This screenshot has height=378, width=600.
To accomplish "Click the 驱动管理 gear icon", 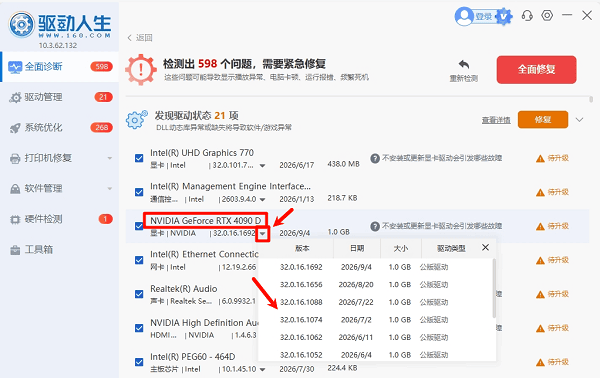I will click(x=15, y=98).
